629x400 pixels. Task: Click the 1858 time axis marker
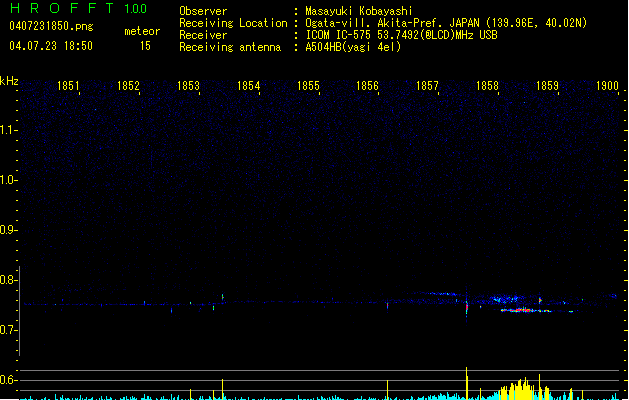pyautogui.click(x=487, y=86)
